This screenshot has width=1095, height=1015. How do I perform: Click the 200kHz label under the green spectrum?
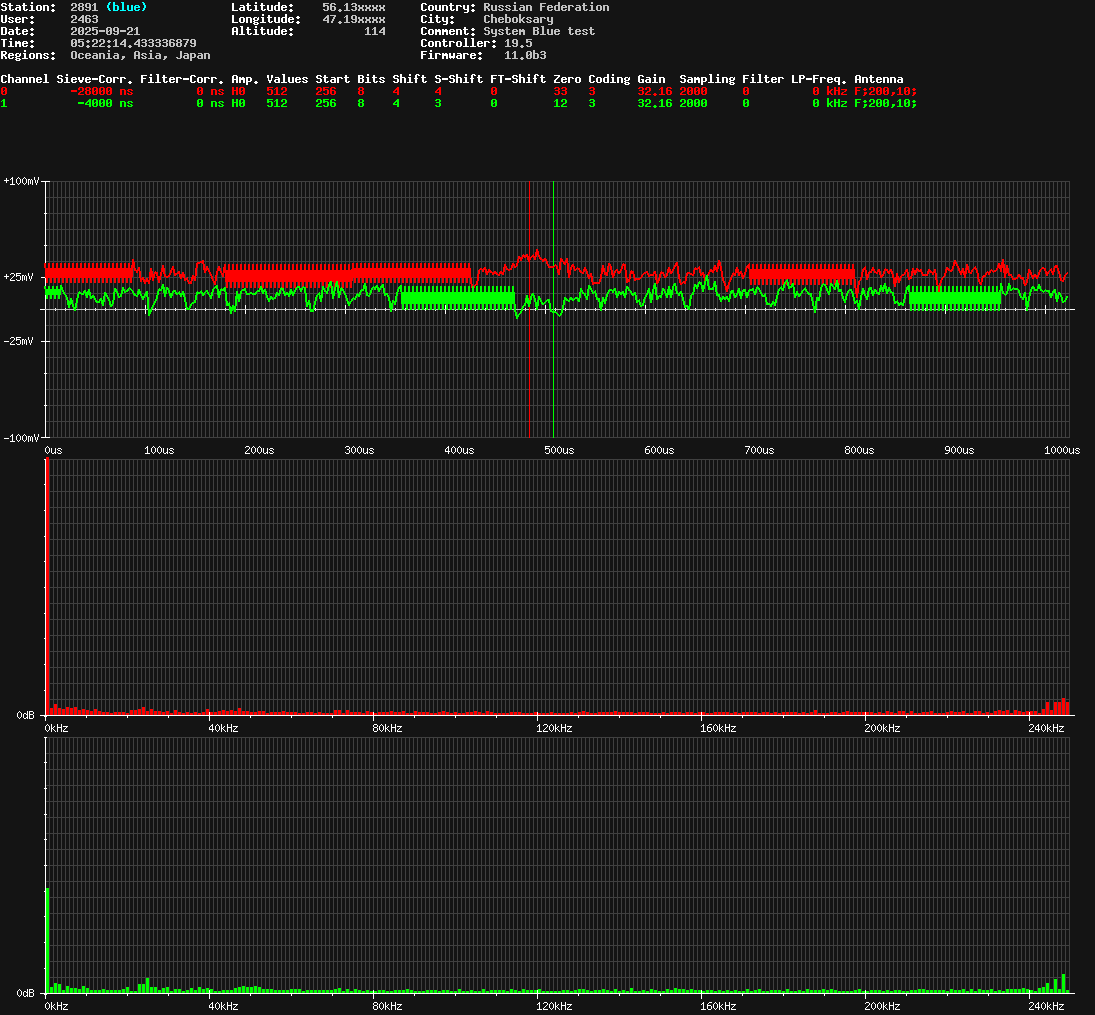pyautogui.click(x=882, y=1006)
